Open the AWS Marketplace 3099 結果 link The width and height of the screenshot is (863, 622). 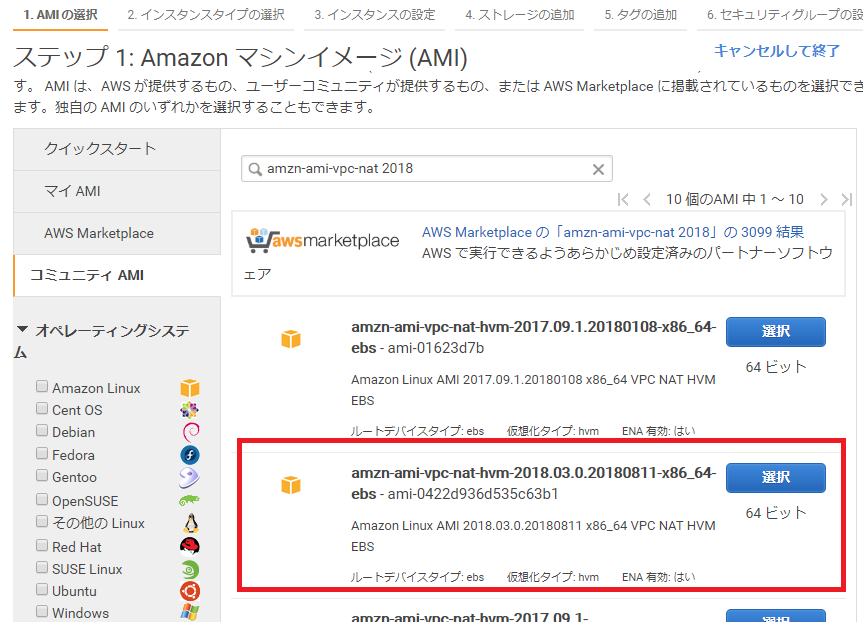click(613, 232)
